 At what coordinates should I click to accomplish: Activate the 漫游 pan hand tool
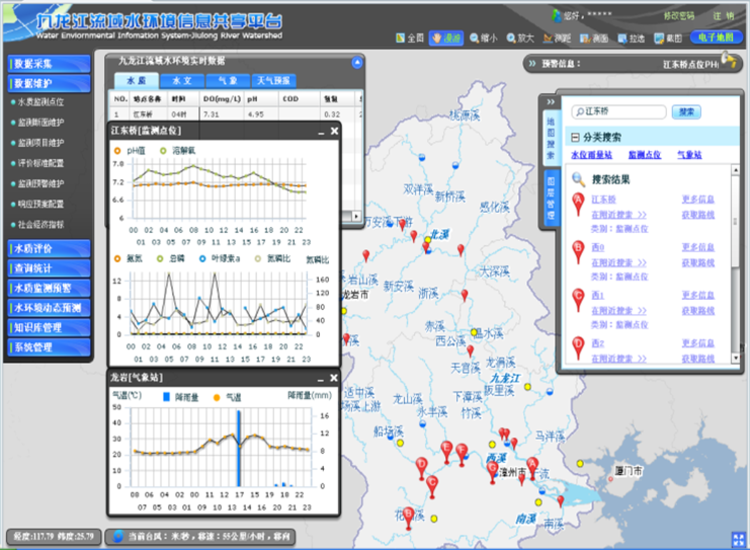446,38
